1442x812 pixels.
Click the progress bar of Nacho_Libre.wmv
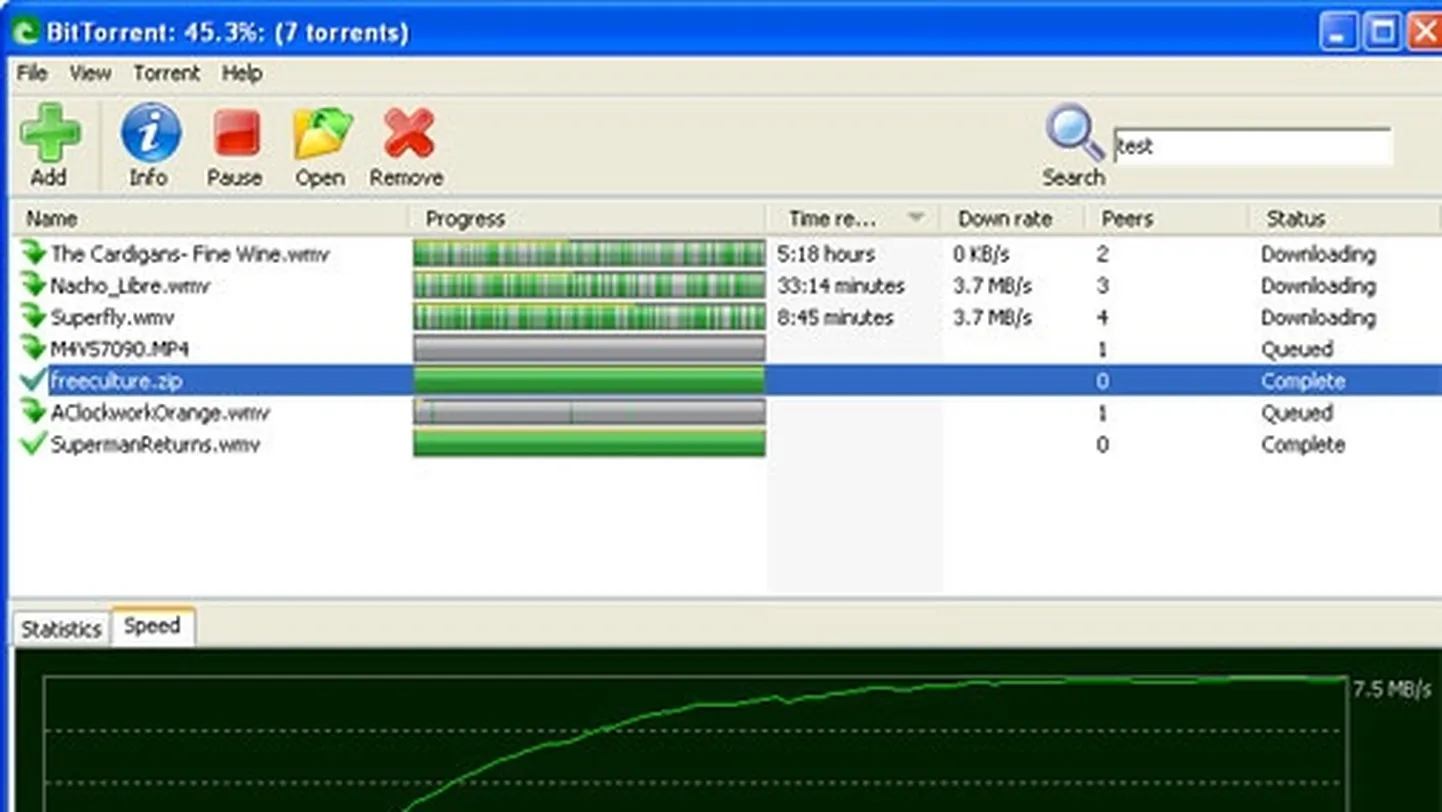coord(589,285)
